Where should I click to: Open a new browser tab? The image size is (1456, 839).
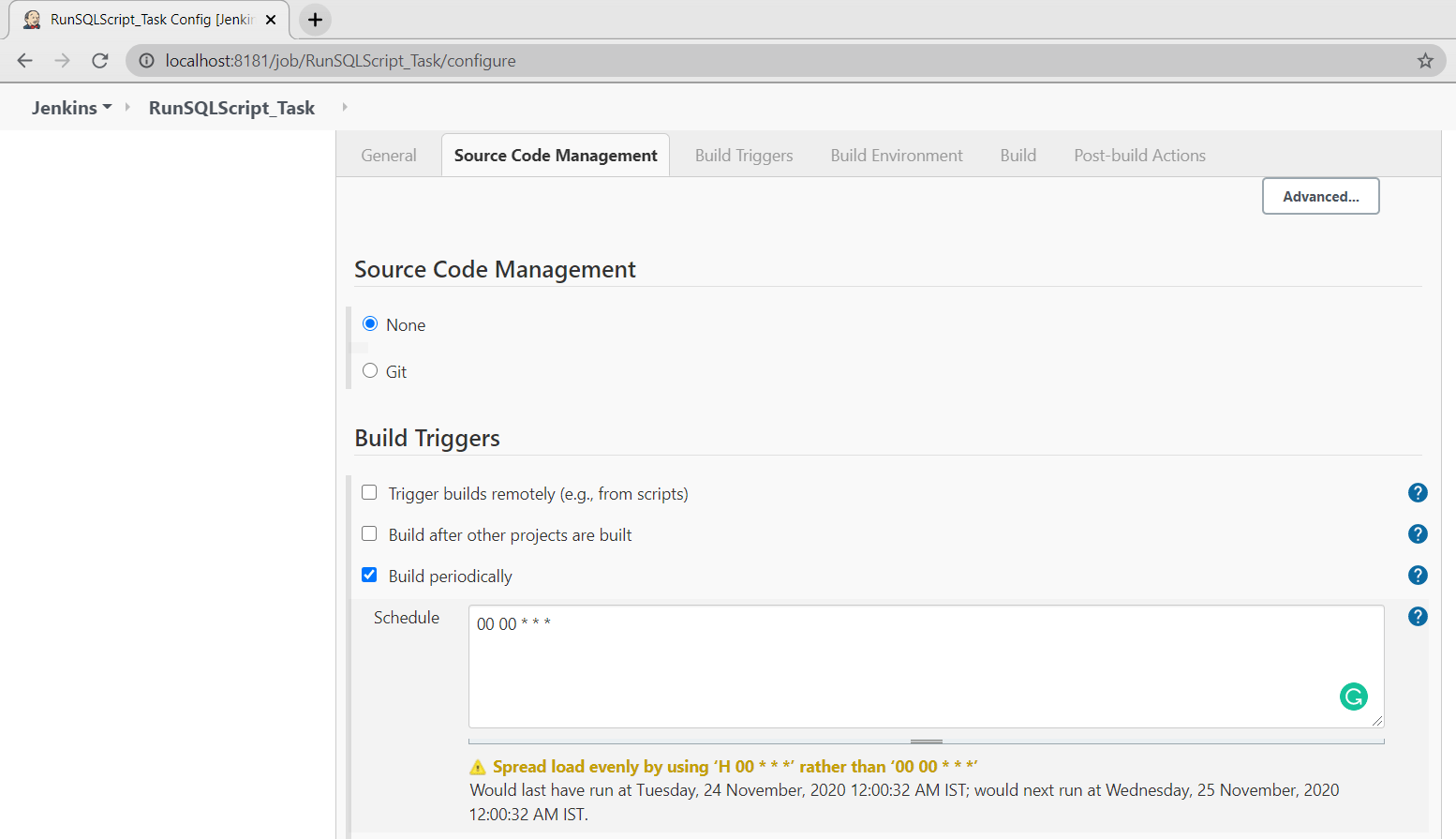315,20
